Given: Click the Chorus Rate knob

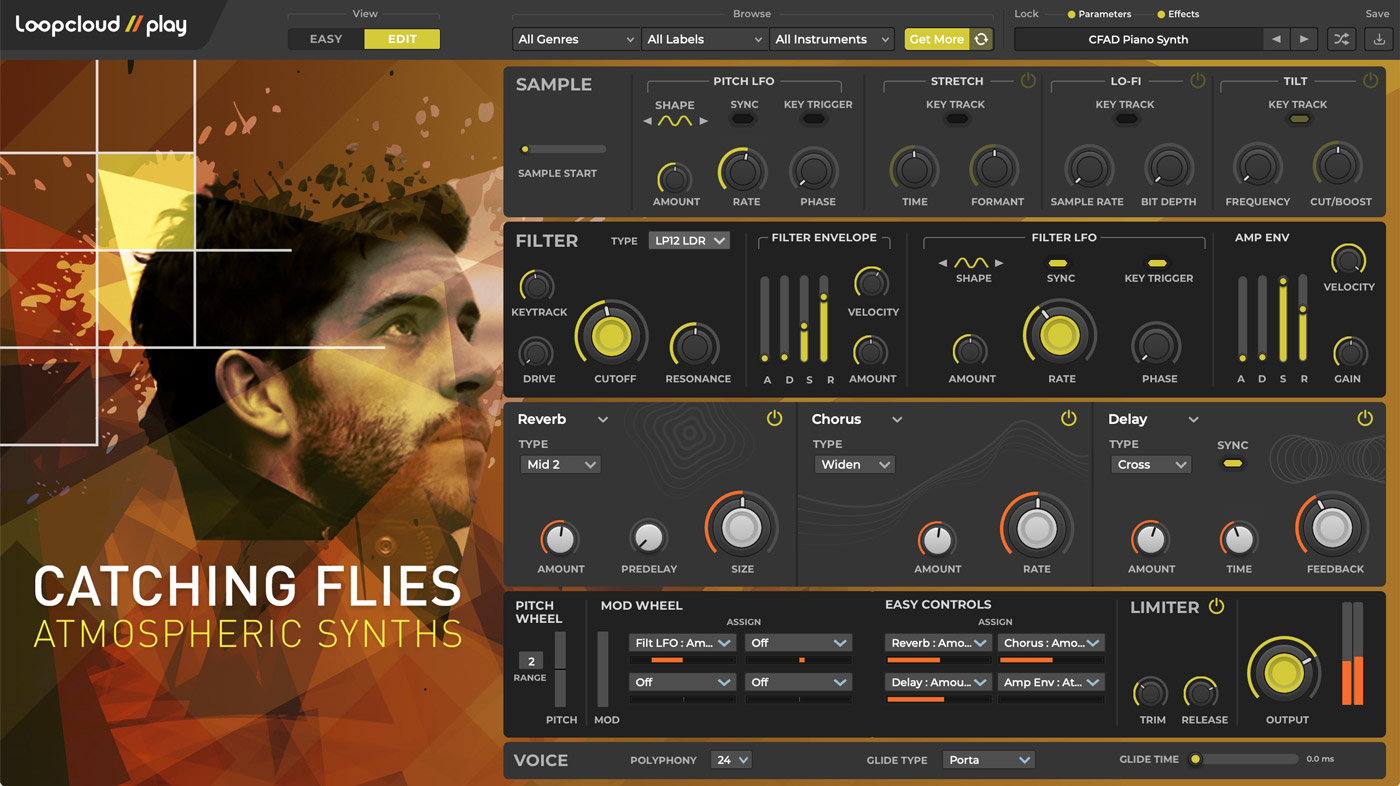Looking at the screenshot, I should pyautogui.click(x=1036, y=527).
